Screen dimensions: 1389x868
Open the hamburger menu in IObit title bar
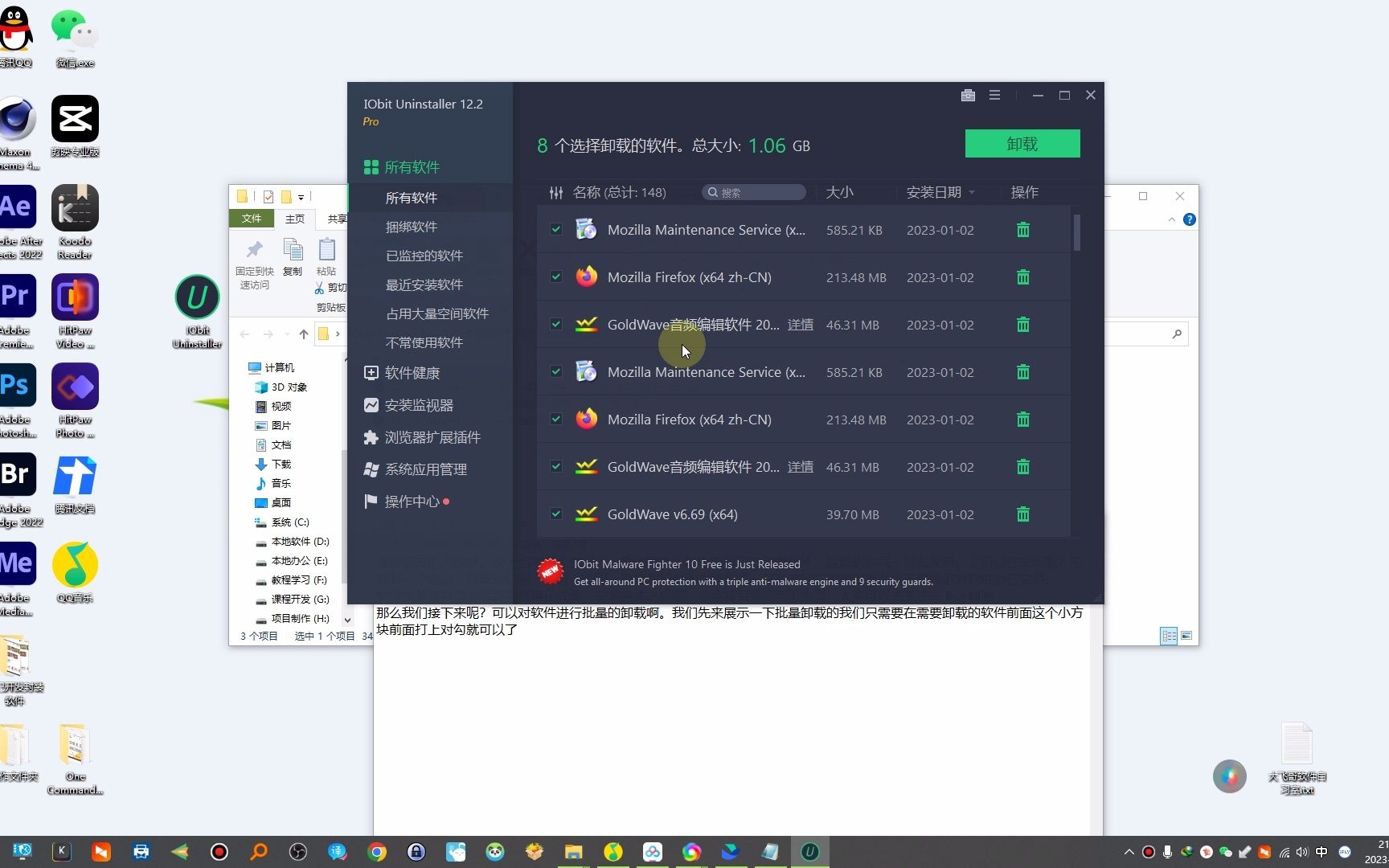[x=994, y=95]
